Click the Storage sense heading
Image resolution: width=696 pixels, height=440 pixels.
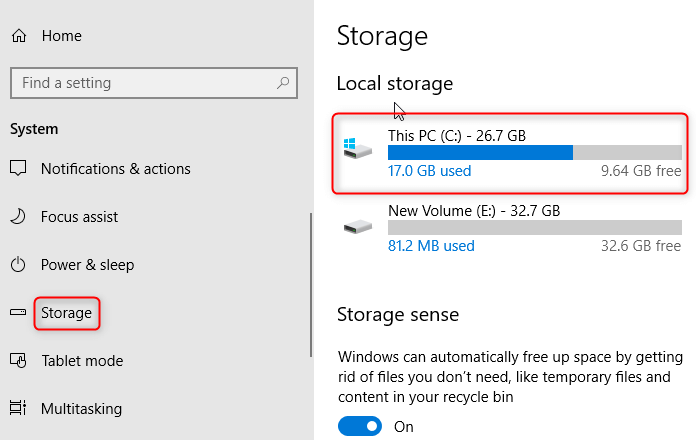tap(398, 314)
